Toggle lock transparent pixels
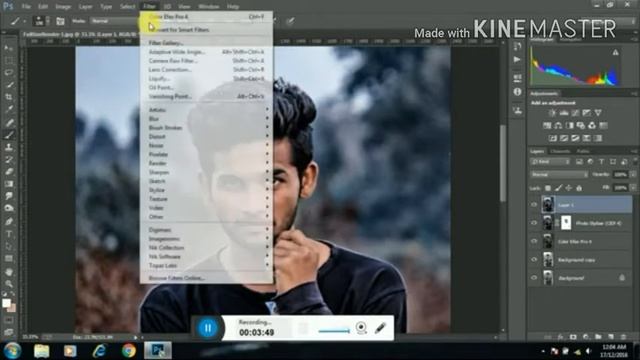Image resolution: width=640 pixels, height=360 pixels. point(548,188)
